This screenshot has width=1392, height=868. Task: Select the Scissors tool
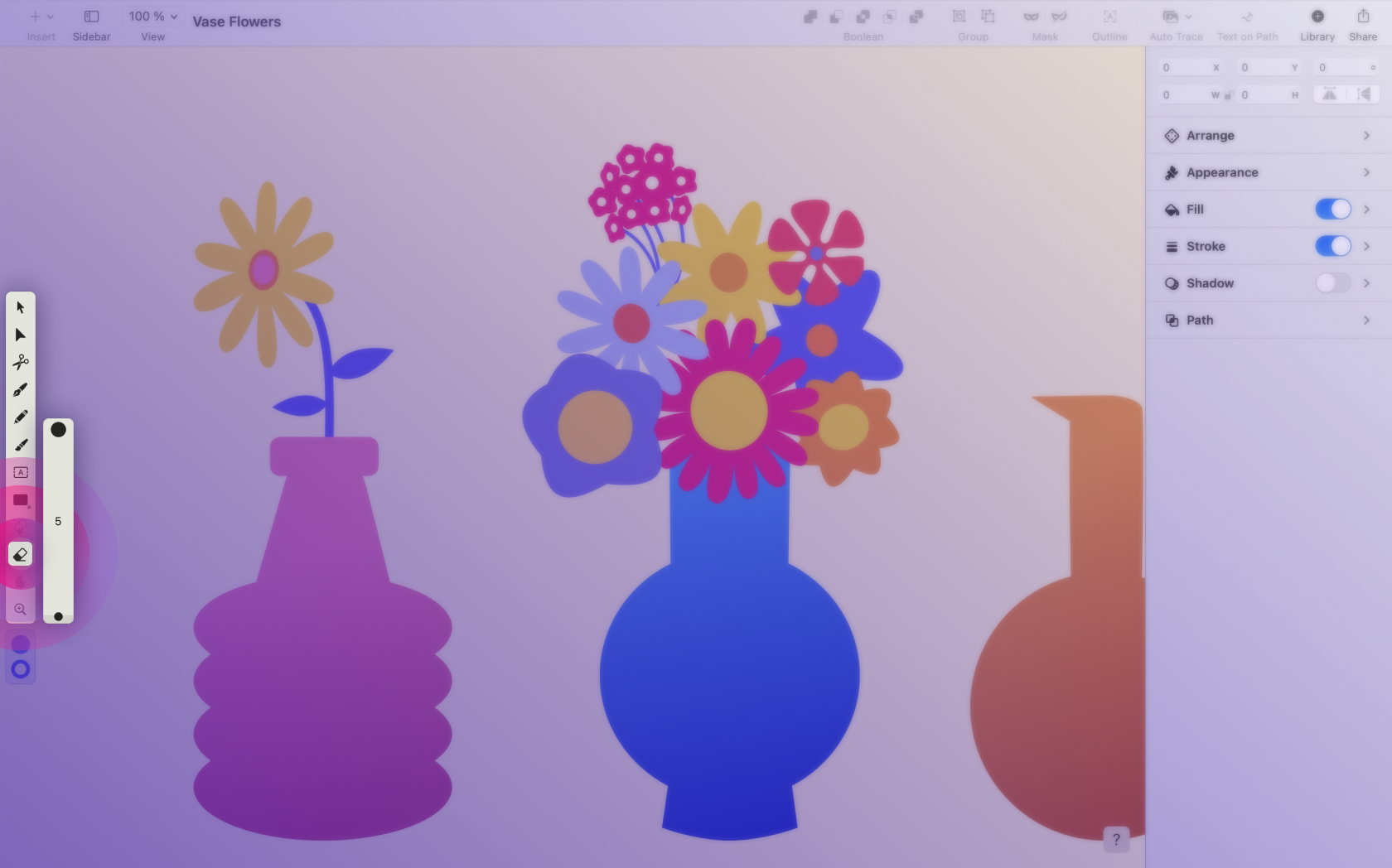pos(21,362)
